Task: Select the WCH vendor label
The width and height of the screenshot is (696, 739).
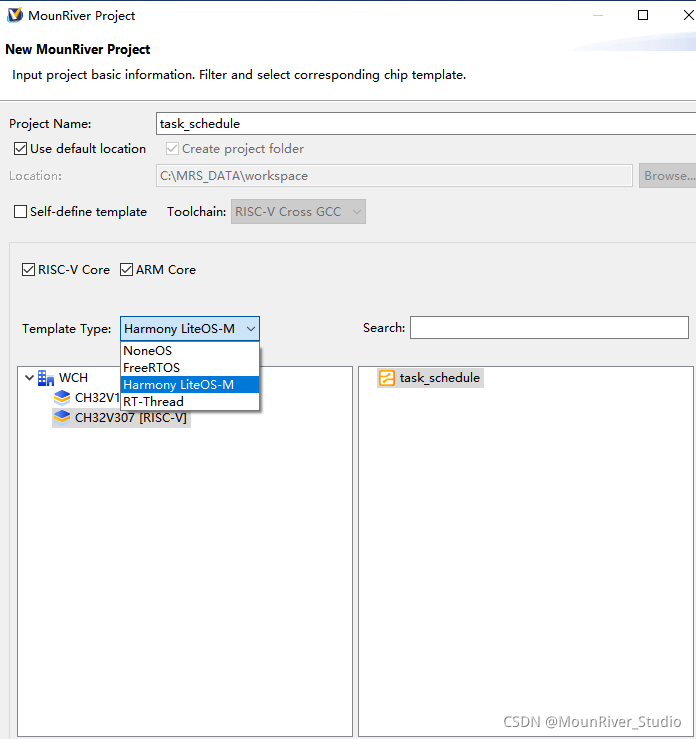Action: point(73,378)
